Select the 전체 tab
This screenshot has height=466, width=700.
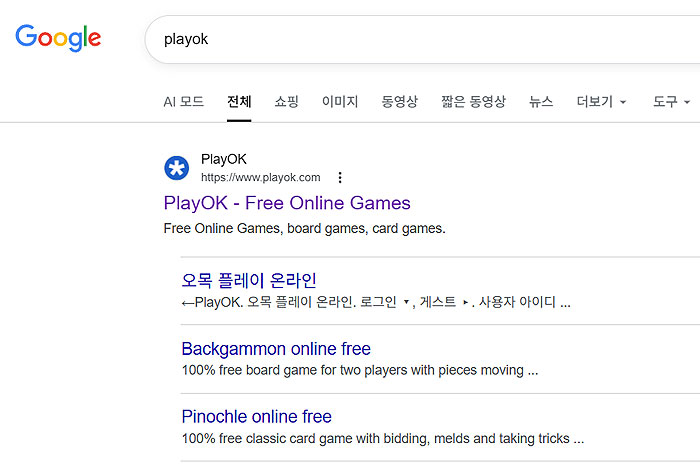pos(239,102)
